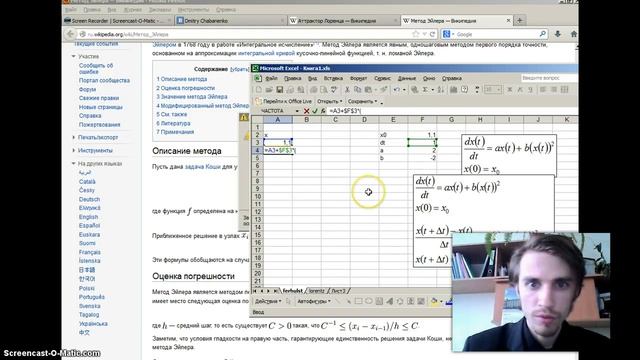Screen dimensions: 640x360
Task: Click the Open folder icon in Excel toolbar
Action: point(269,90)
